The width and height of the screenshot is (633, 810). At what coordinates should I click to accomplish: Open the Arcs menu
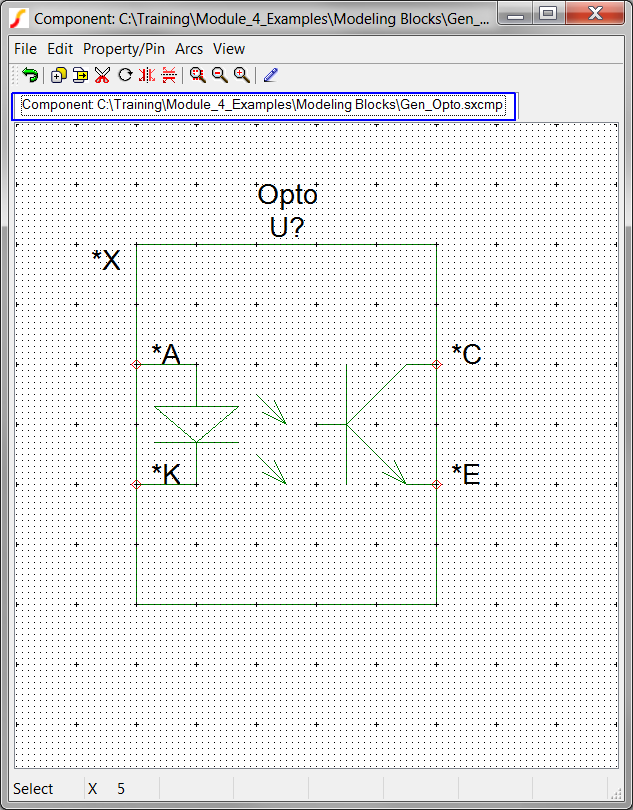[x=189, y=49]
